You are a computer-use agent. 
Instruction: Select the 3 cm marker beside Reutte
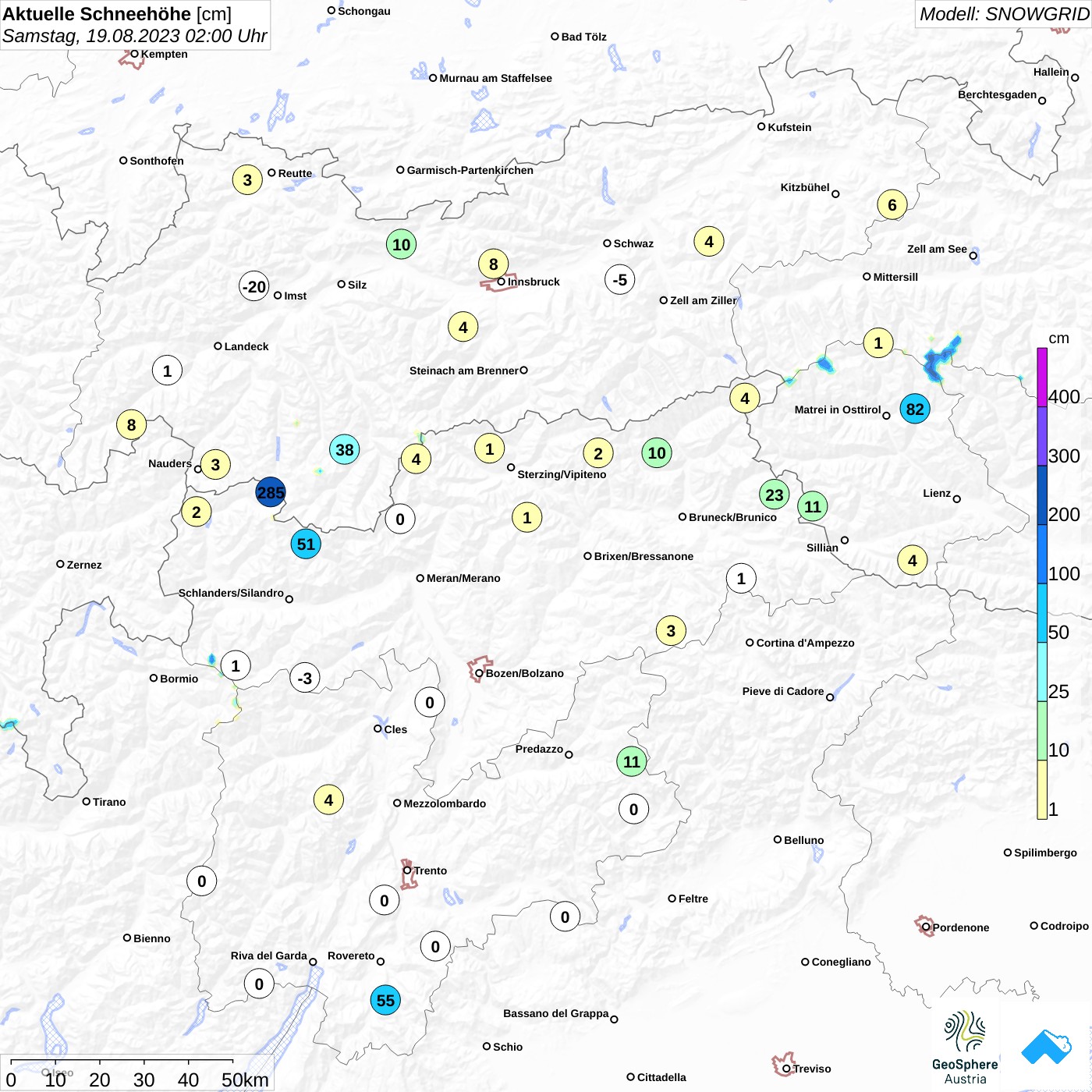pos(247,180)
